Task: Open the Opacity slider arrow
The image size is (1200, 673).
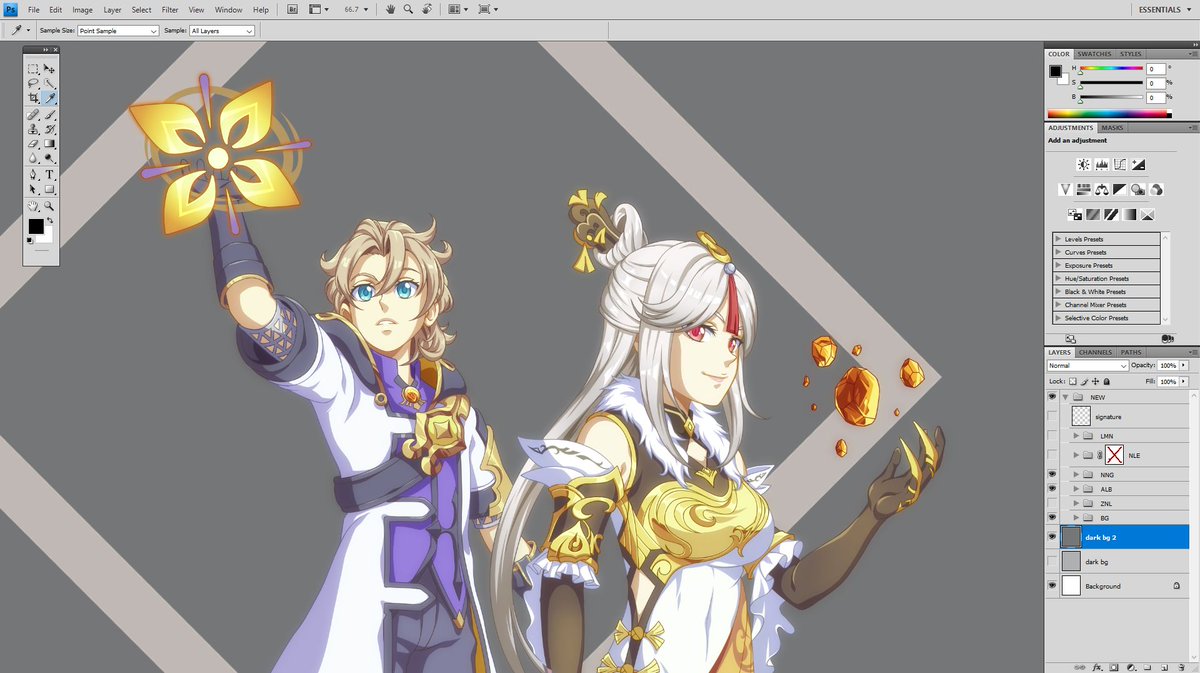Action: pos(1185,366)
